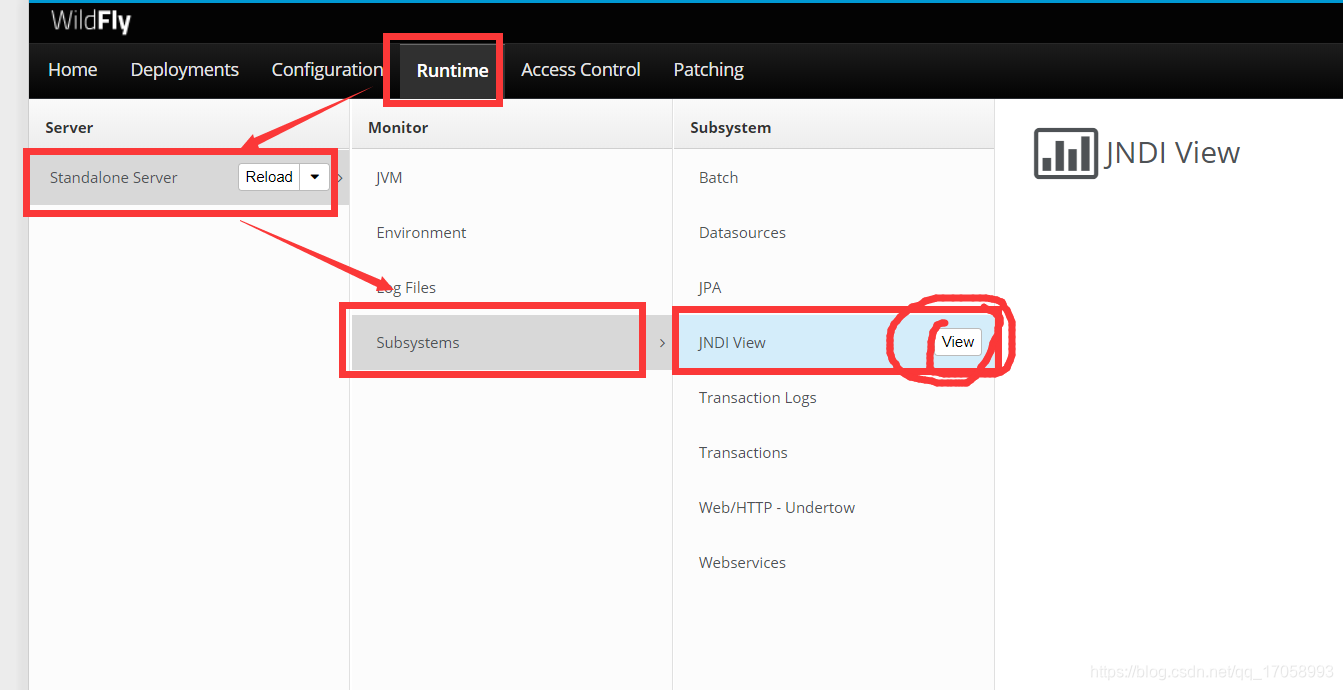Open the Patching tab
This screenshot has height=690, width=1343.
(x=709, y=70)
